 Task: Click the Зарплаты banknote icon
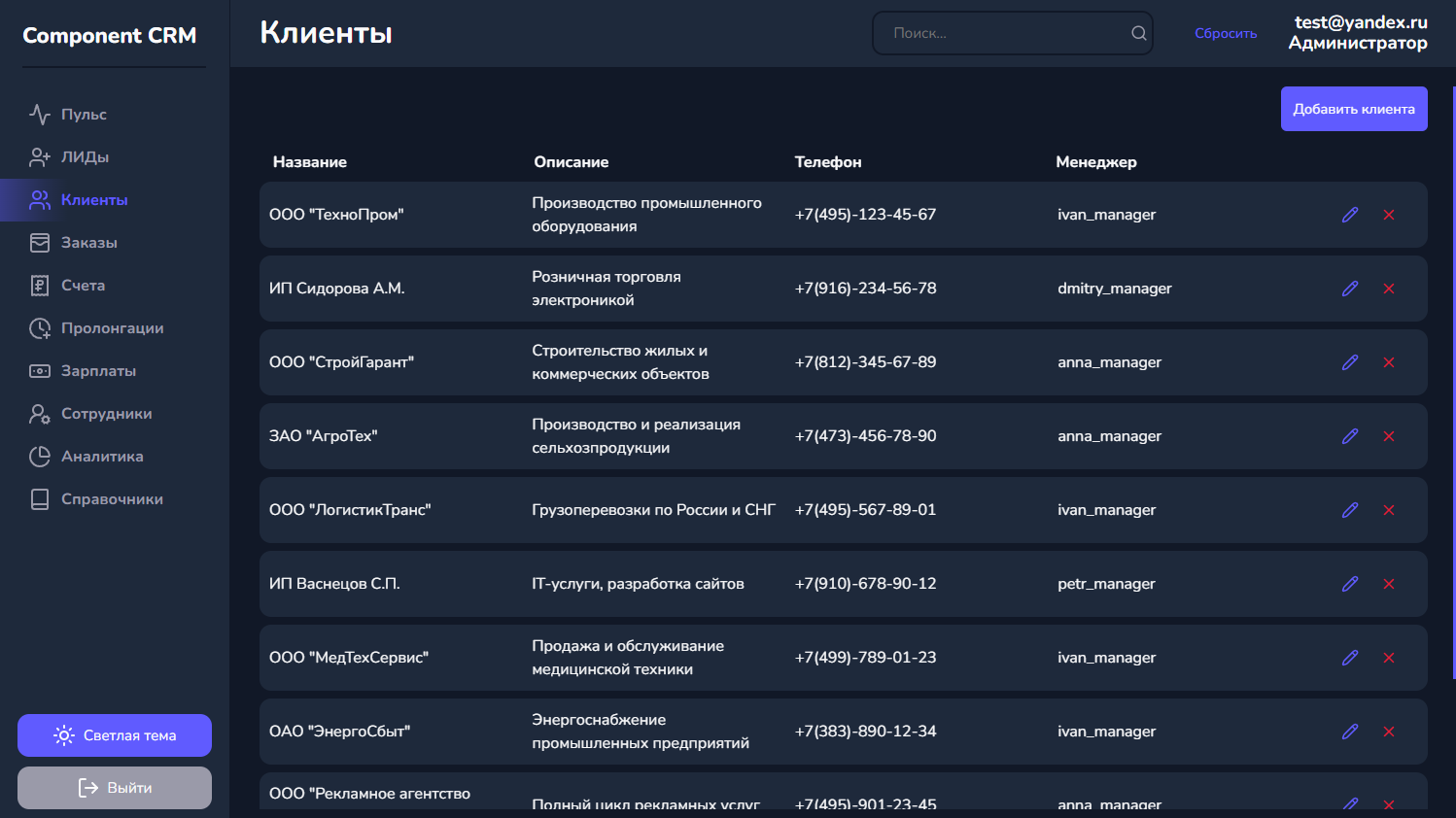click(40, 371)
